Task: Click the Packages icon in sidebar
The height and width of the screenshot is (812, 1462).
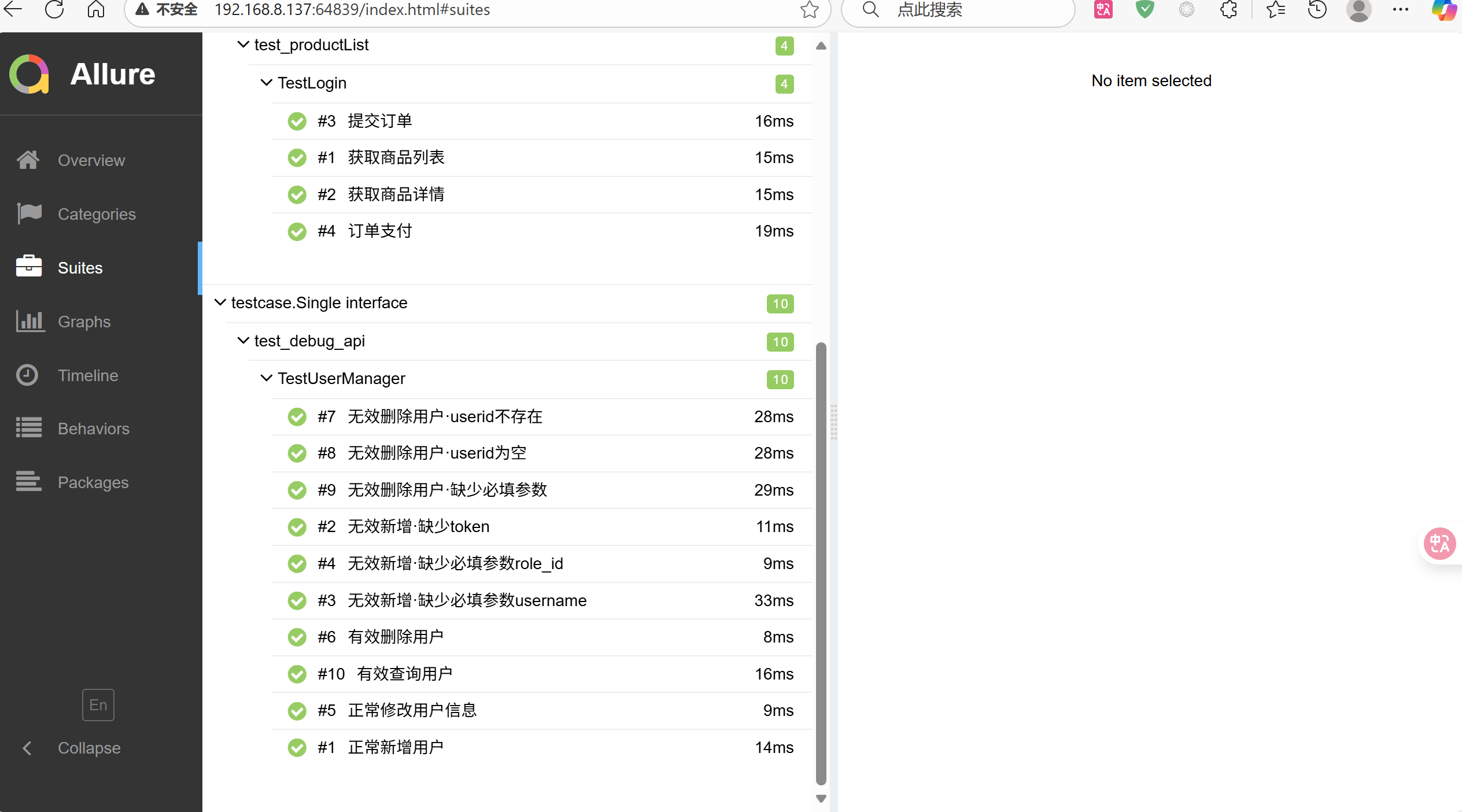Action: click(x=29, y=481)
